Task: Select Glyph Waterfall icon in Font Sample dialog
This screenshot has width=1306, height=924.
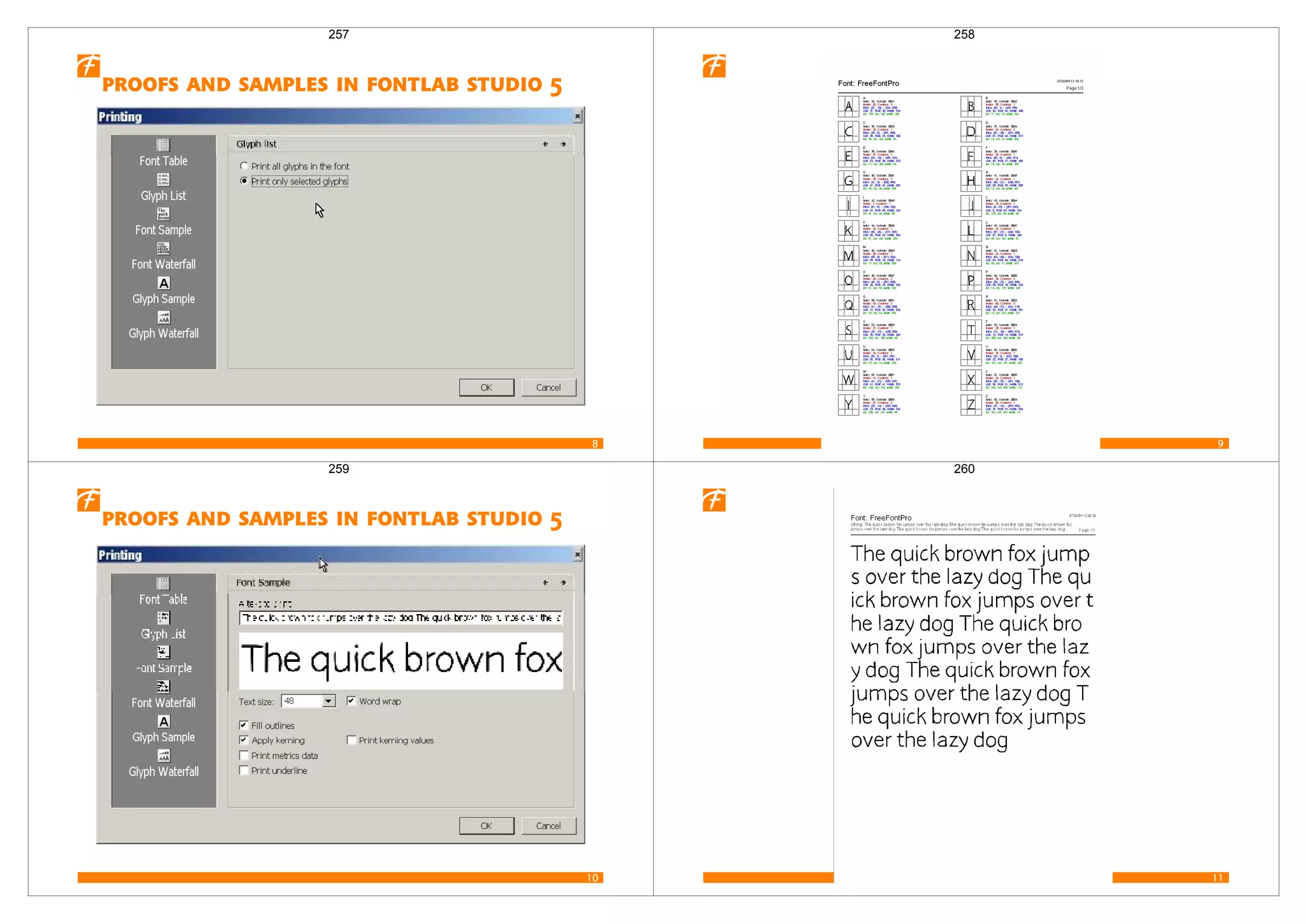Action: [x=163, y=756]
